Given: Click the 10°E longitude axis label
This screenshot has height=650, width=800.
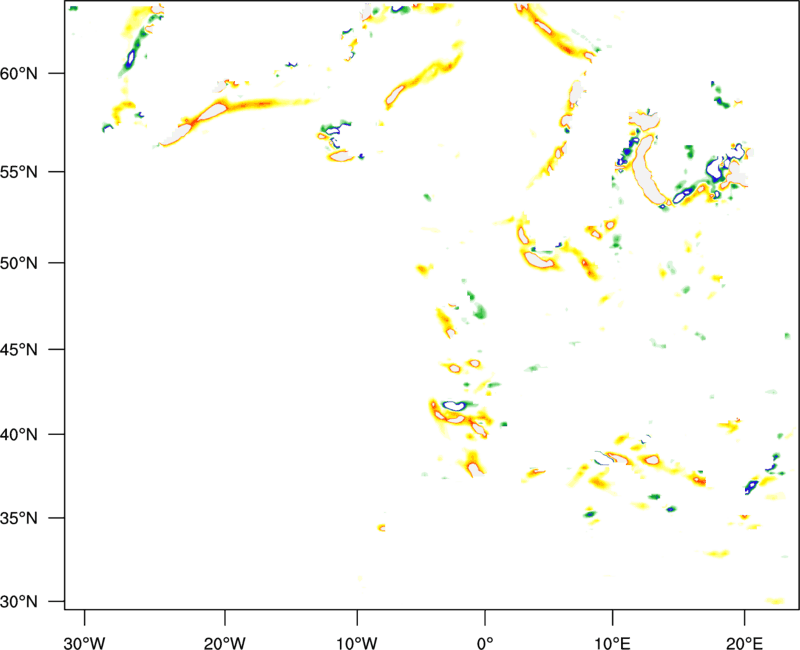Looking at the screenshot, I should 612,643.
